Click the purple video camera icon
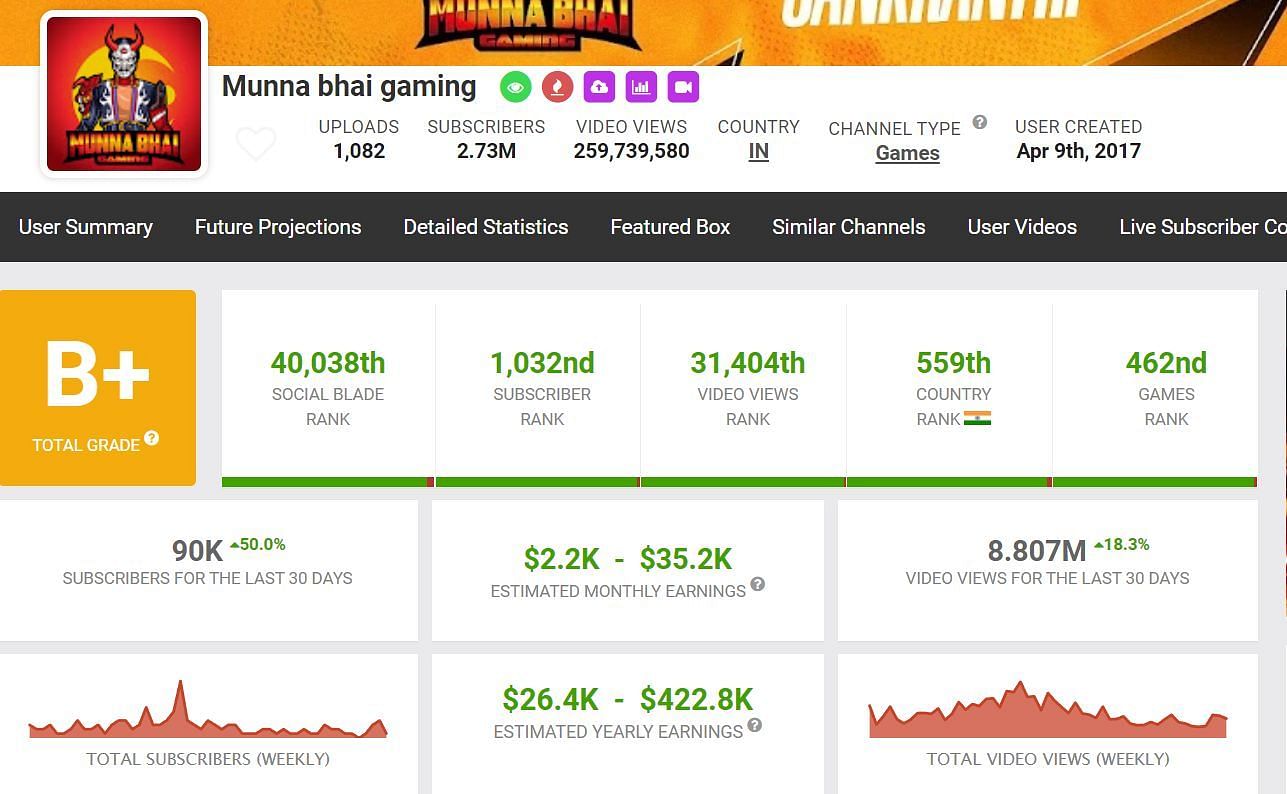This screenshot has height=794, width=1287. coord(683,87)
